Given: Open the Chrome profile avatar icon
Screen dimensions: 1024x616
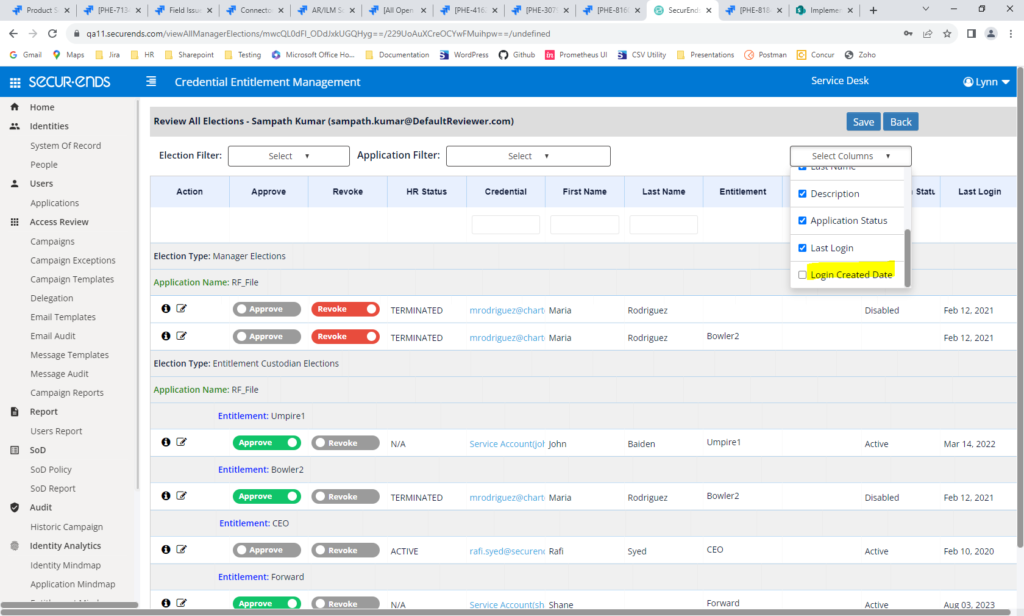Looking at the screenshot, I should [x=991, y=33].
